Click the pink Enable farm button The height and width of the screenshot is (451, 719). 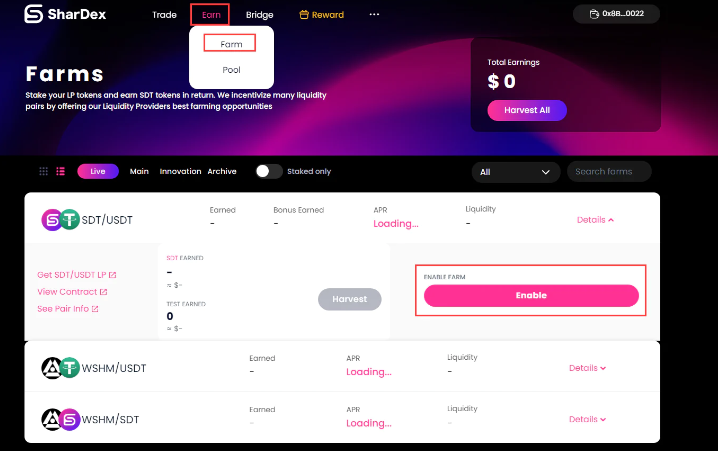(x=531, y=296)
